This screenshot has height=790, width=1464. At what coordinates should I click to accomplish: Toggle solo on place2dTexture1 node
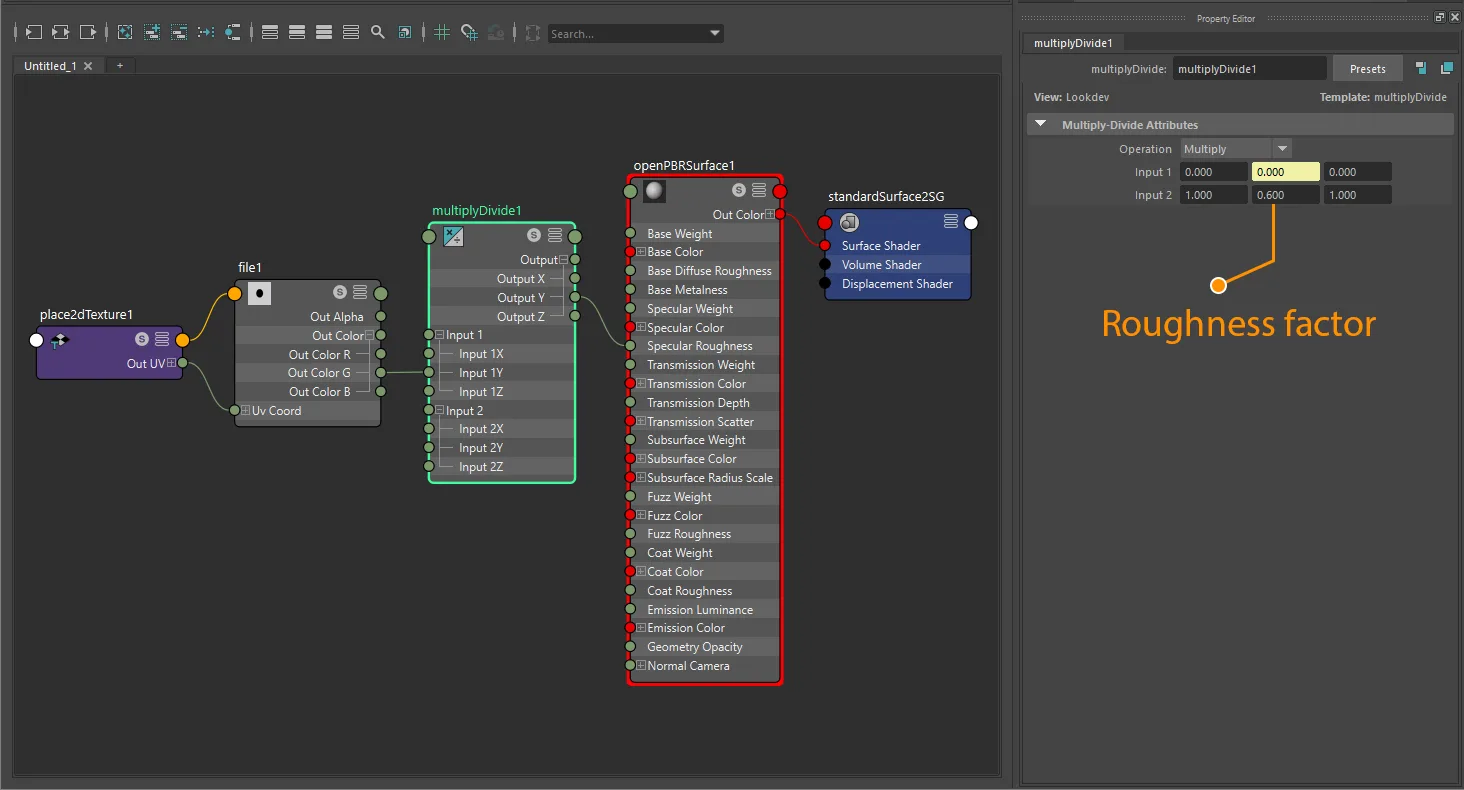point(142,339)
